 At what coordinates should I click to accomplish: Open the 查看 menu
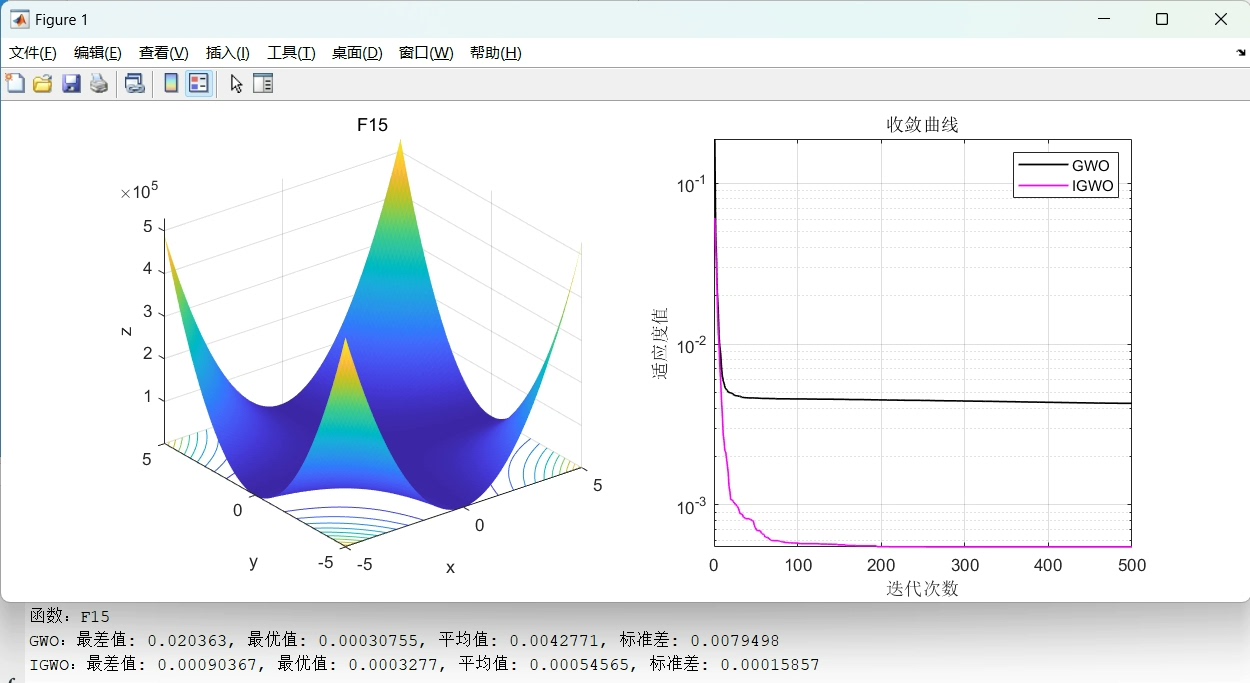pos(162,53)
